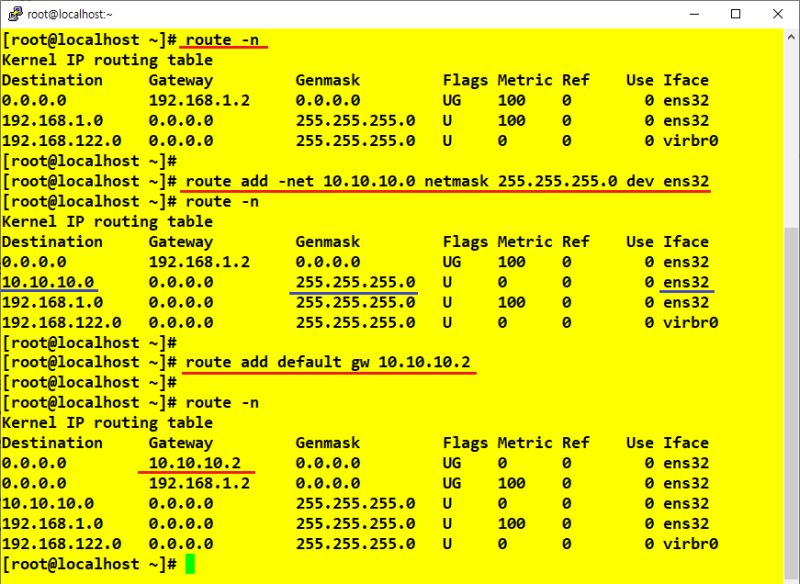
Task: Click the scrollbar up arrow
Action: tap(791, 37)
